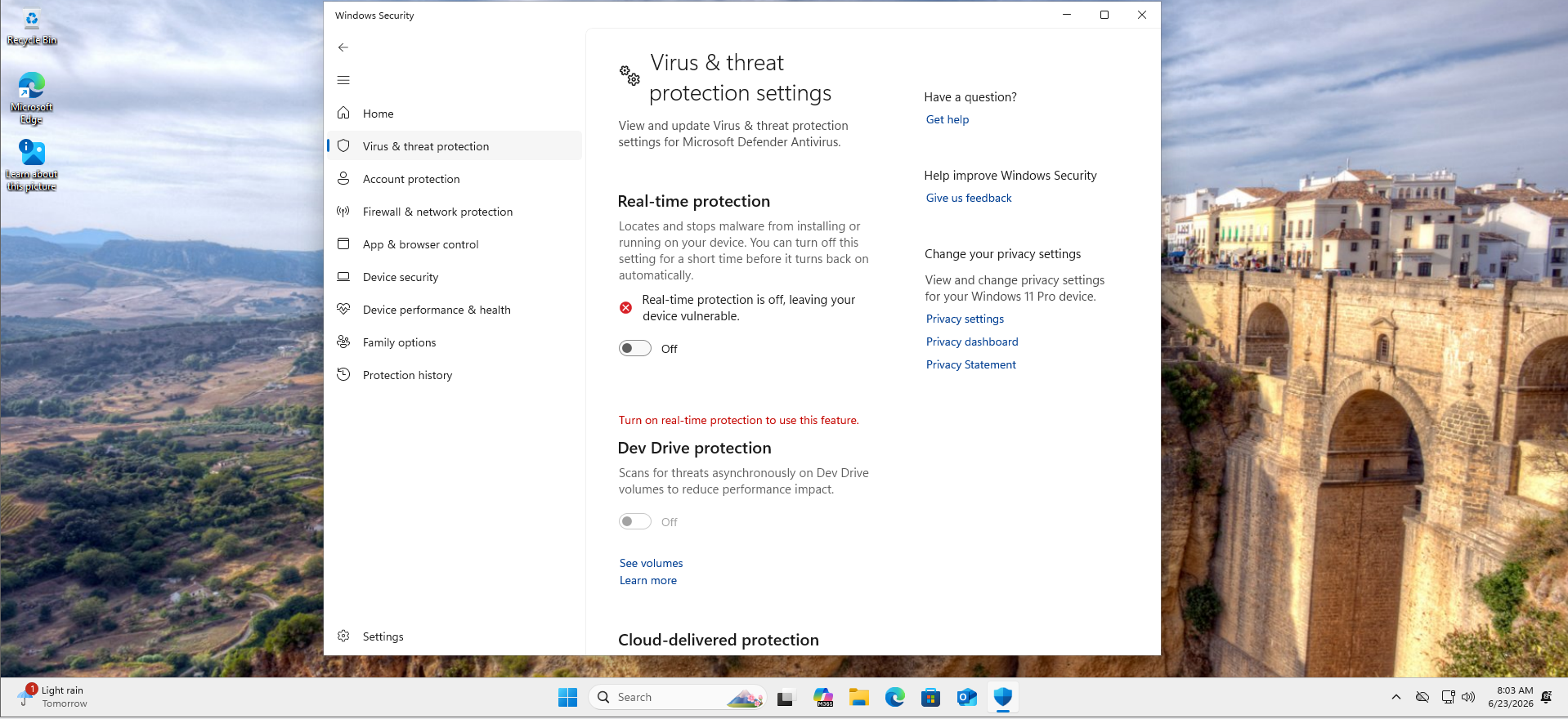The height and width of the screenshot is (719, 1568).
Task: Open the Privacy settings link
Action: (965, 319)
